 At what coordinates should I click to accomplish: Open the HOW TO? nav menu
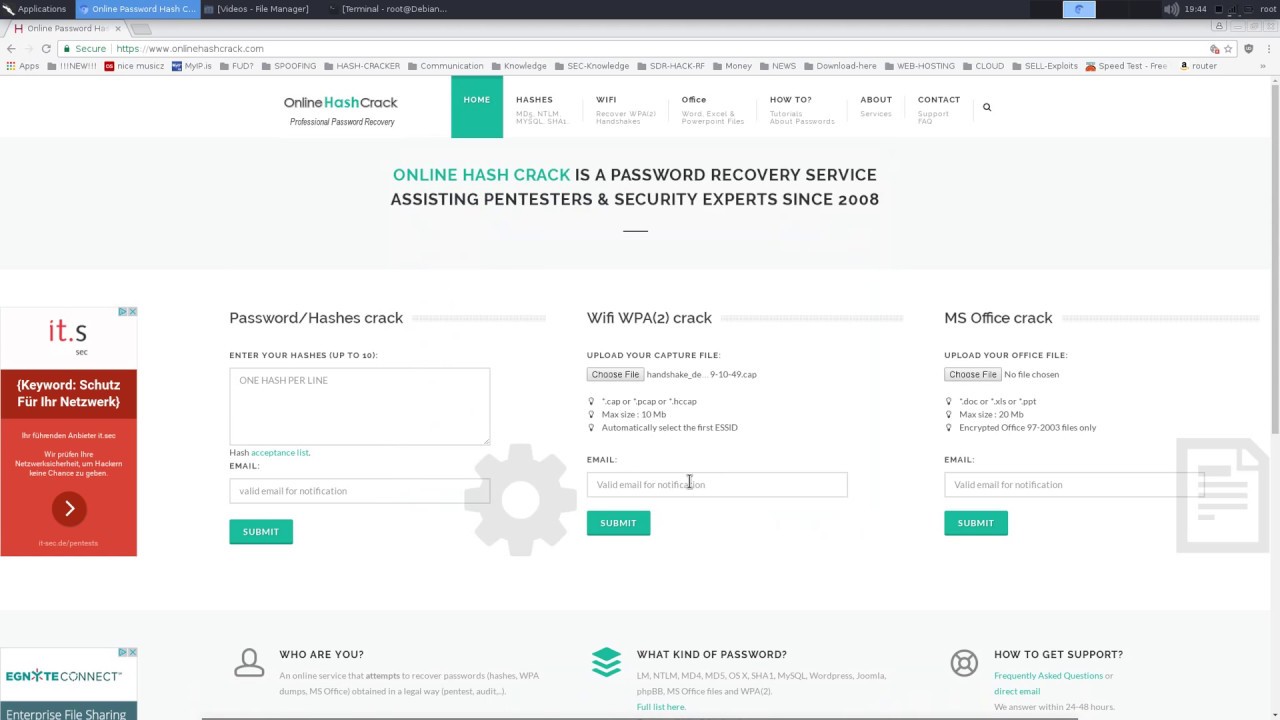pos(802,109)
